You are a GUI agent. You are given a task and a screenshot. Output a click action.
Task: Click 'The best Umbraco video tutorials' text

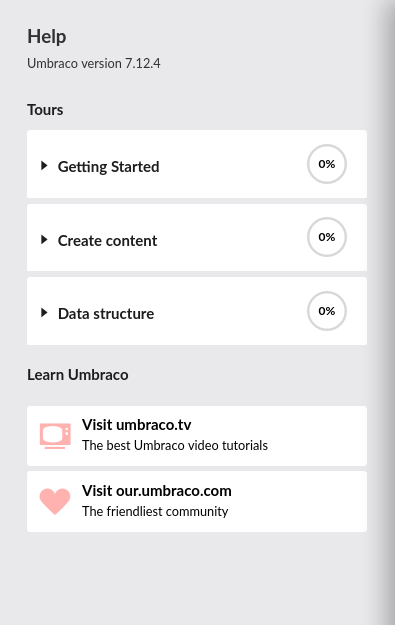pyautogui.click(x=175, y=445)
